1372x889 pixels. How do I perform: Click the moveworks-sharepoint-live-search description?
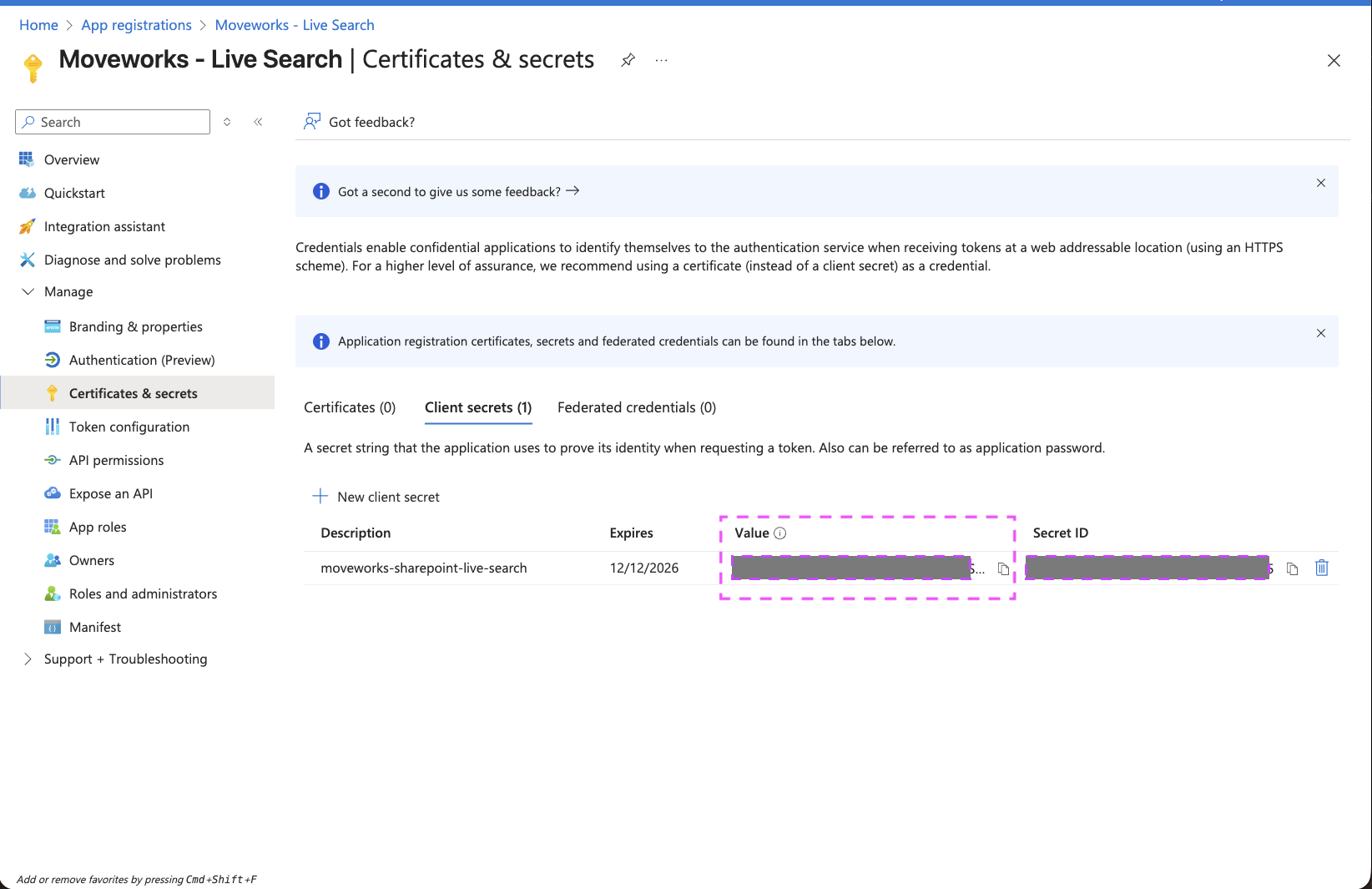pyautogui.click(x=424, y=568)
